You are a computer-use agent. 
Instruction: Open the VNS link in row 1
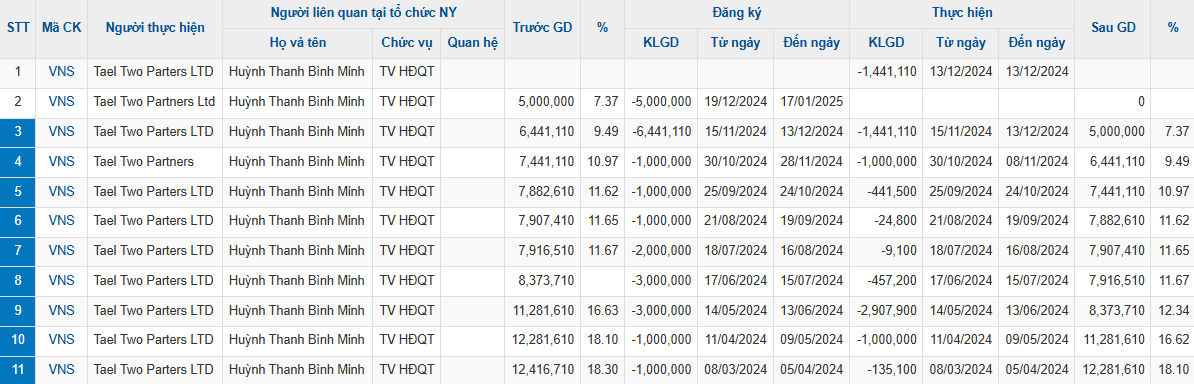tap(62, 71)
